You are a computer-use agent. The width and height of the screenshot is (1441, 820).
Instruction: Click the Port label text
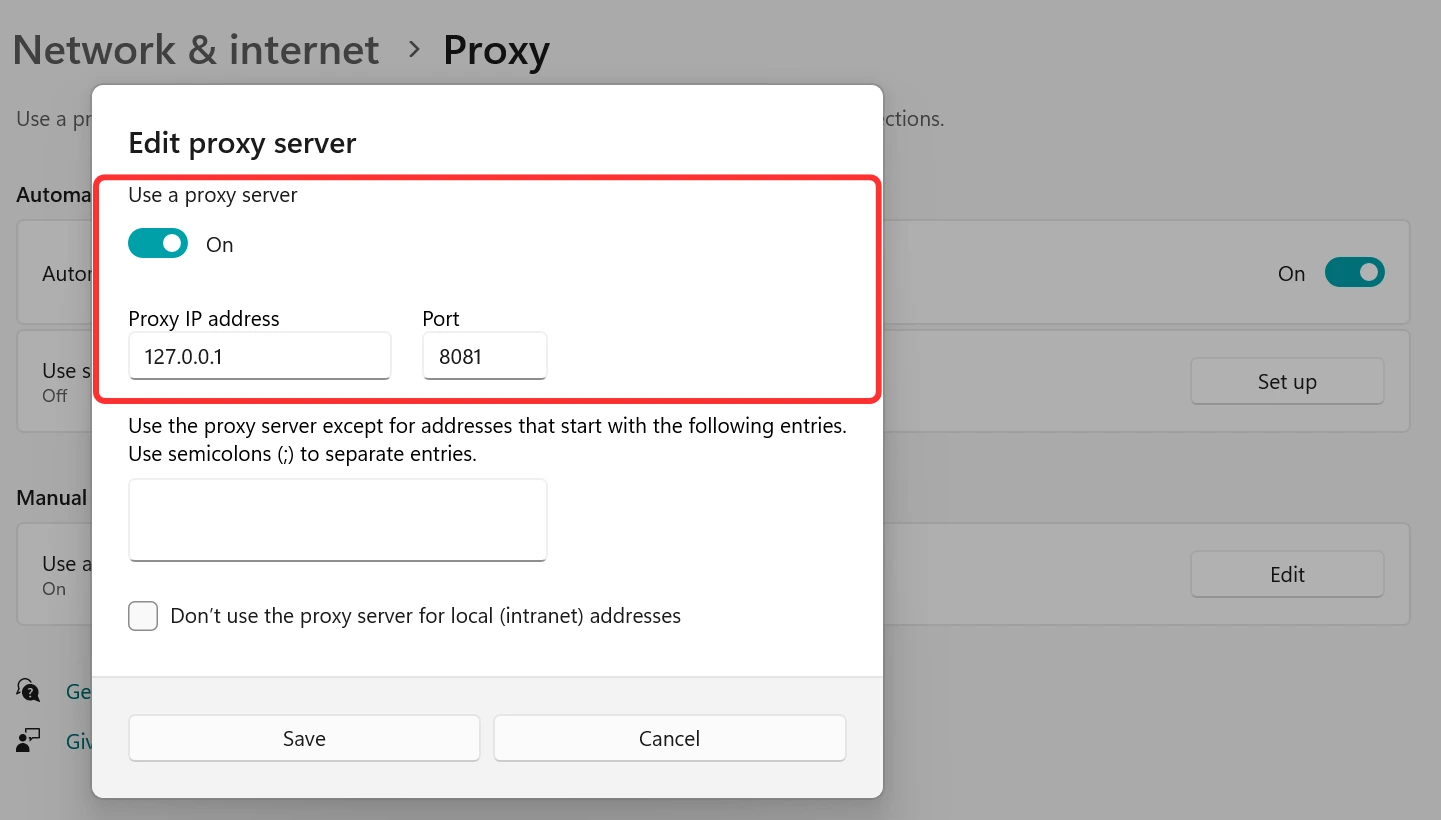tap(441, 318)
